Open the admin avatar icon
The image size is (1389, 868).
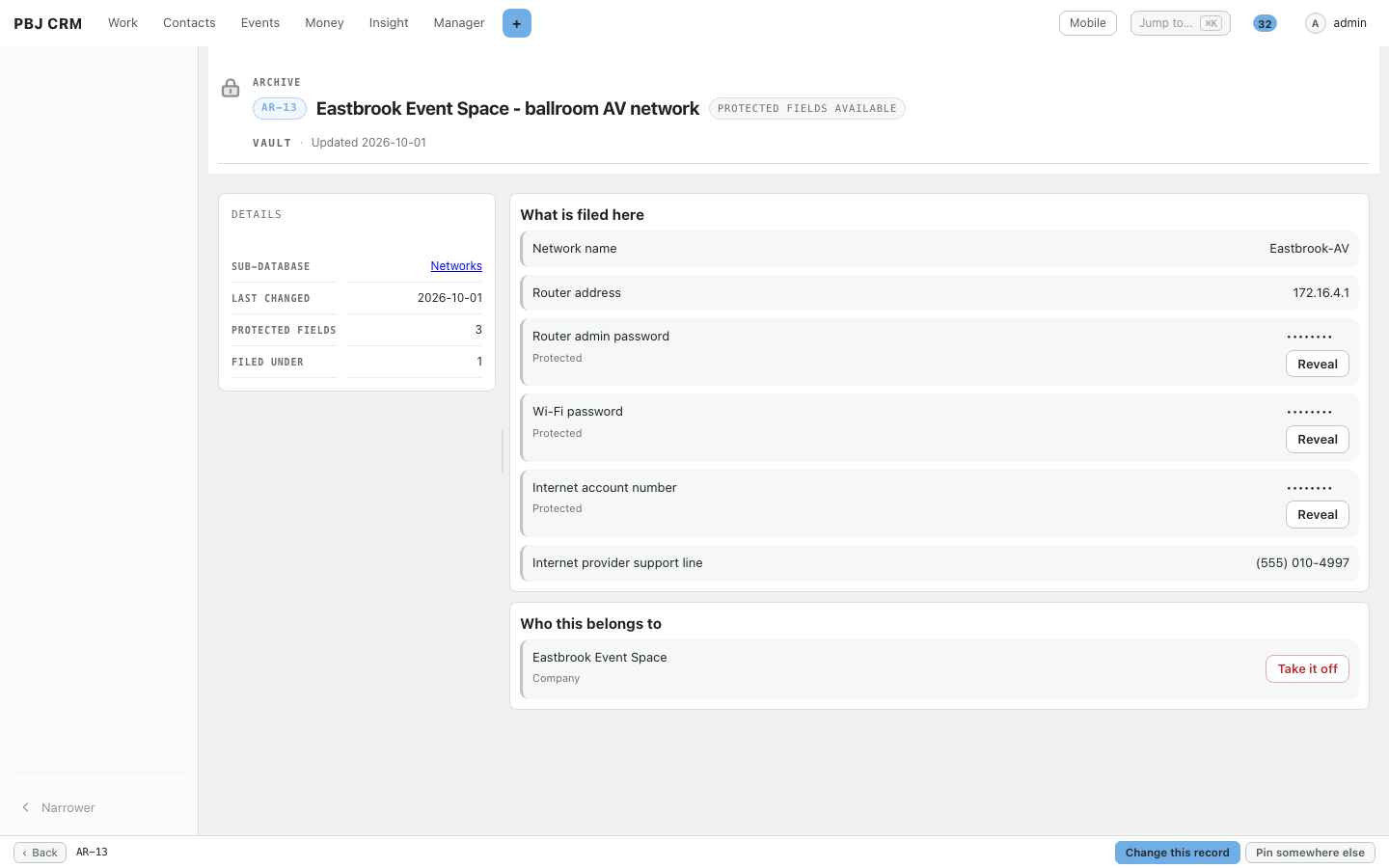tap(1315, 23)
